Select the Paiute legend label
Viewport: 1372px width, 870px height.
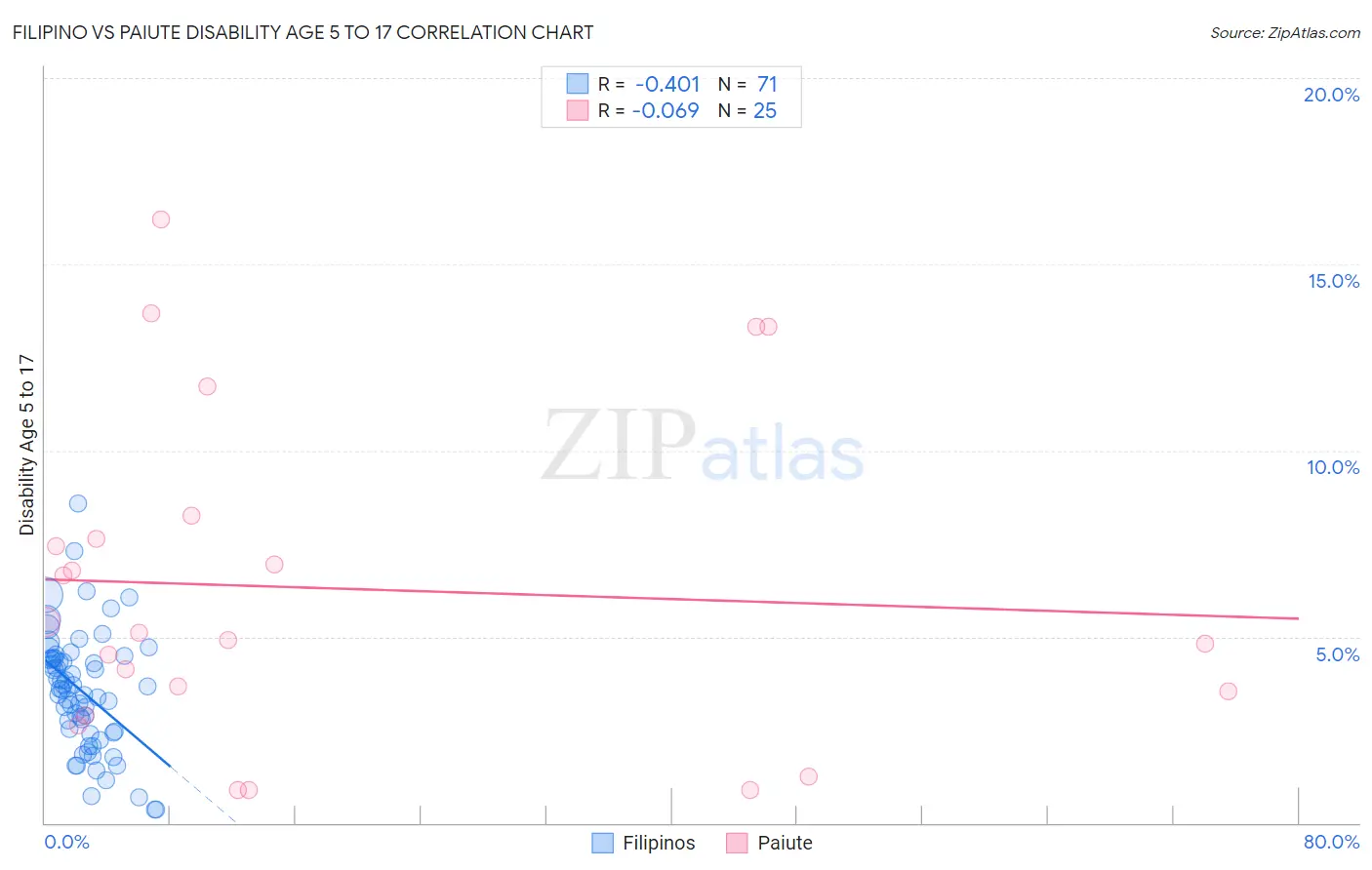[x=785, y=843]
